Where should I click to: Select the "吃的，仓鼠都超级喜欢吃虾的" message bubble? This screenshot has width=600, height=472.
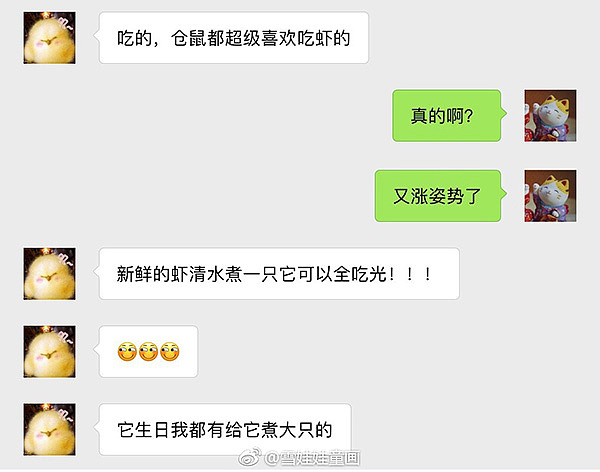[233, 38]
